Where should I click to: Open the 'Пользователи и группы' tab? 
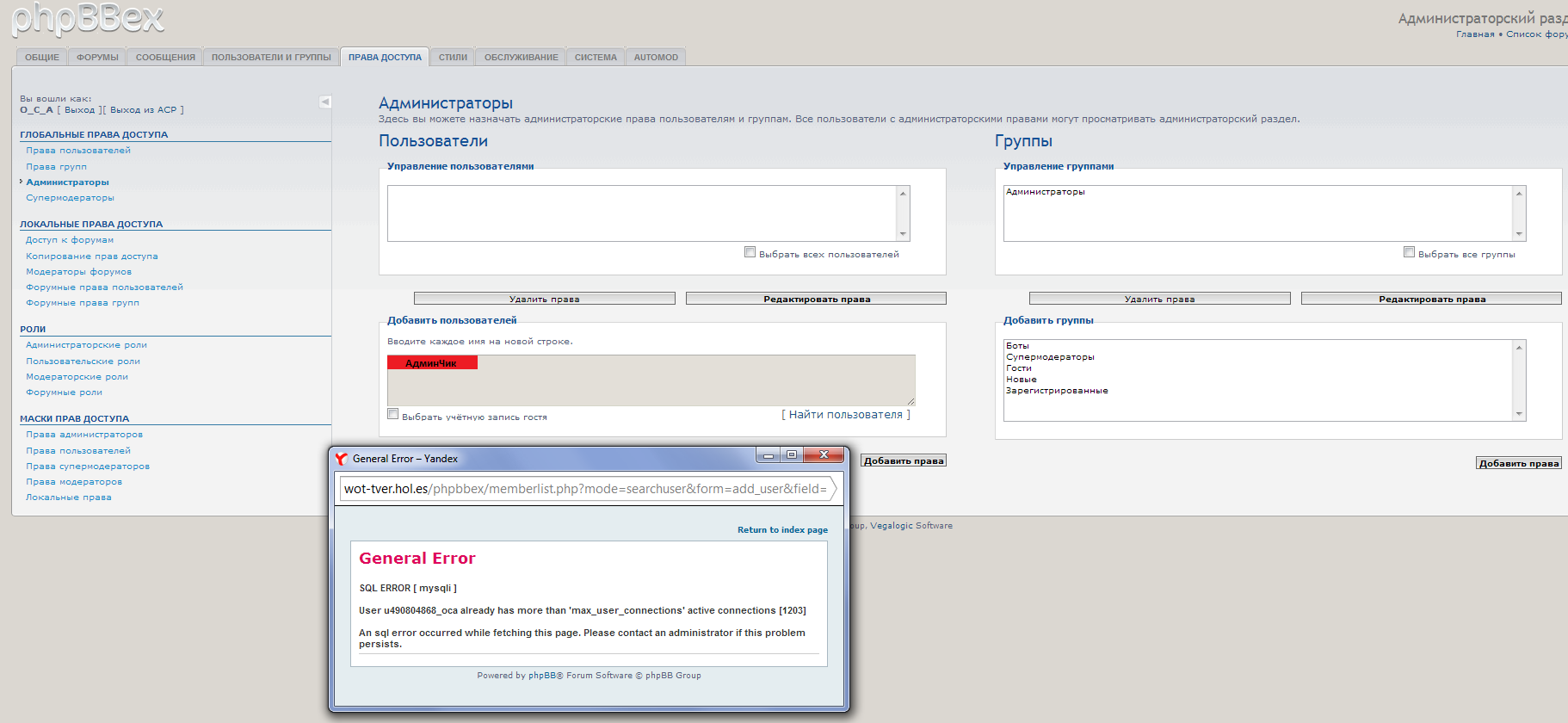271,58
